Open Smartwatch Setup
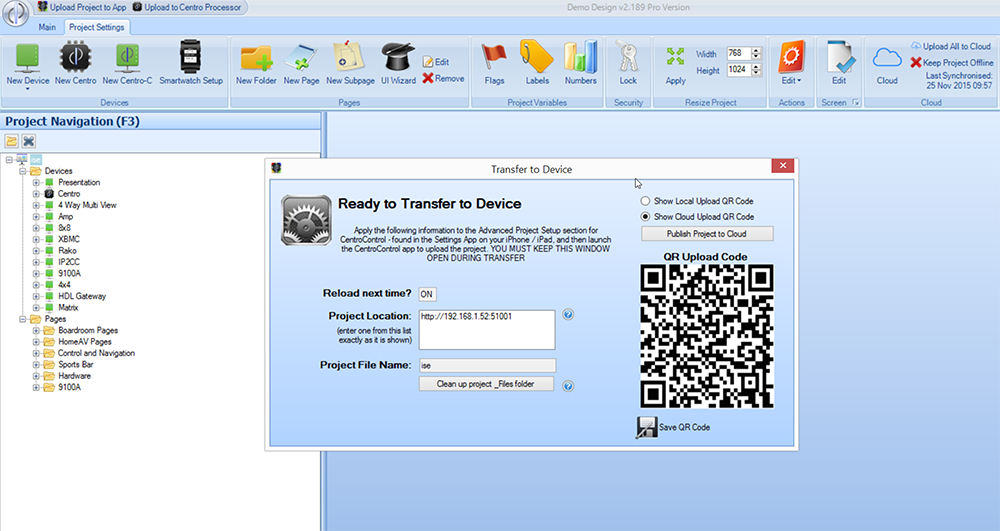The image size is (1000, 531). 191,62
